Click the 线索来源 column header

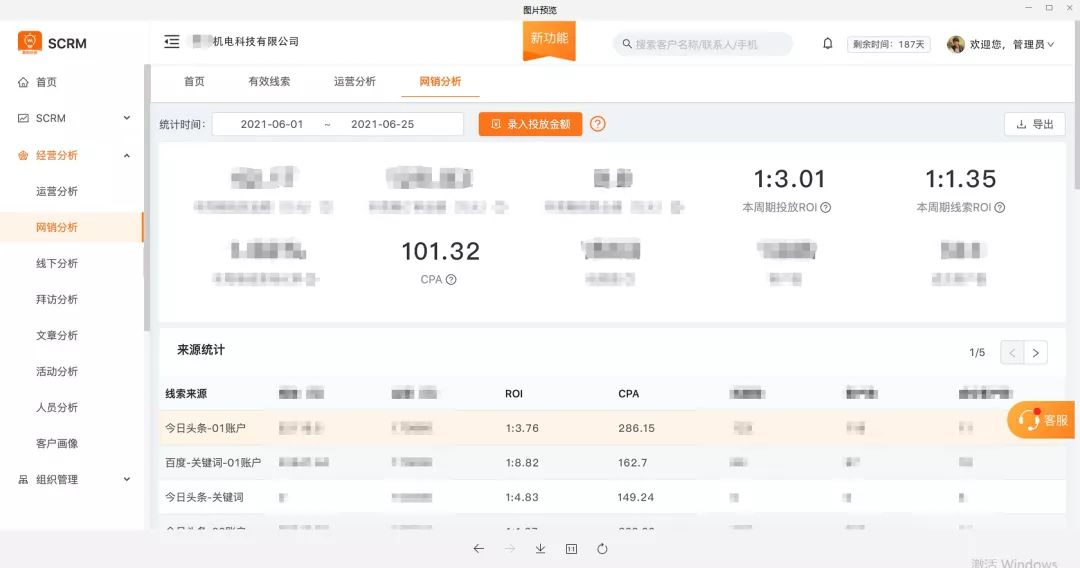(x=186, y=394)
